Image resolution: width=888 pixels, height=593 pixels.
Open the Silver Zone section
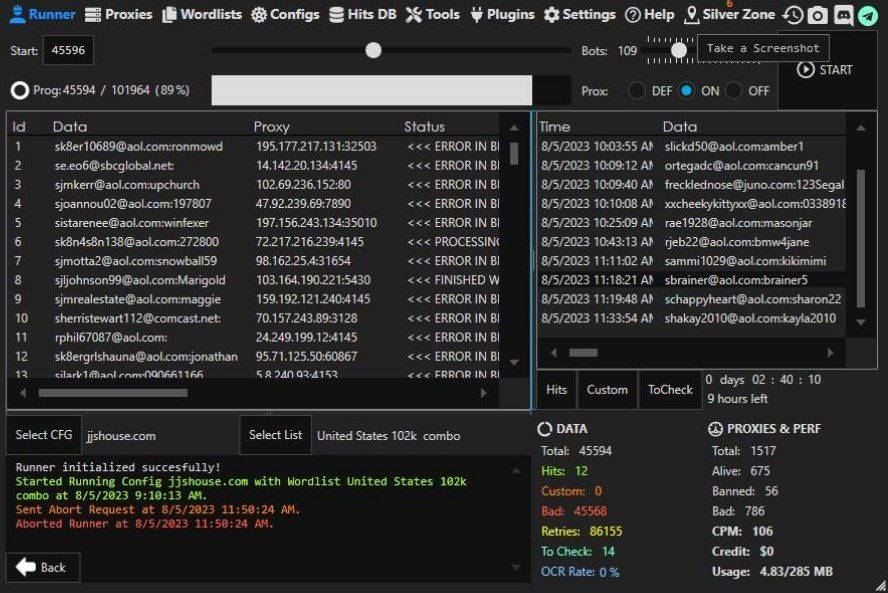click(x=729, y=14)
